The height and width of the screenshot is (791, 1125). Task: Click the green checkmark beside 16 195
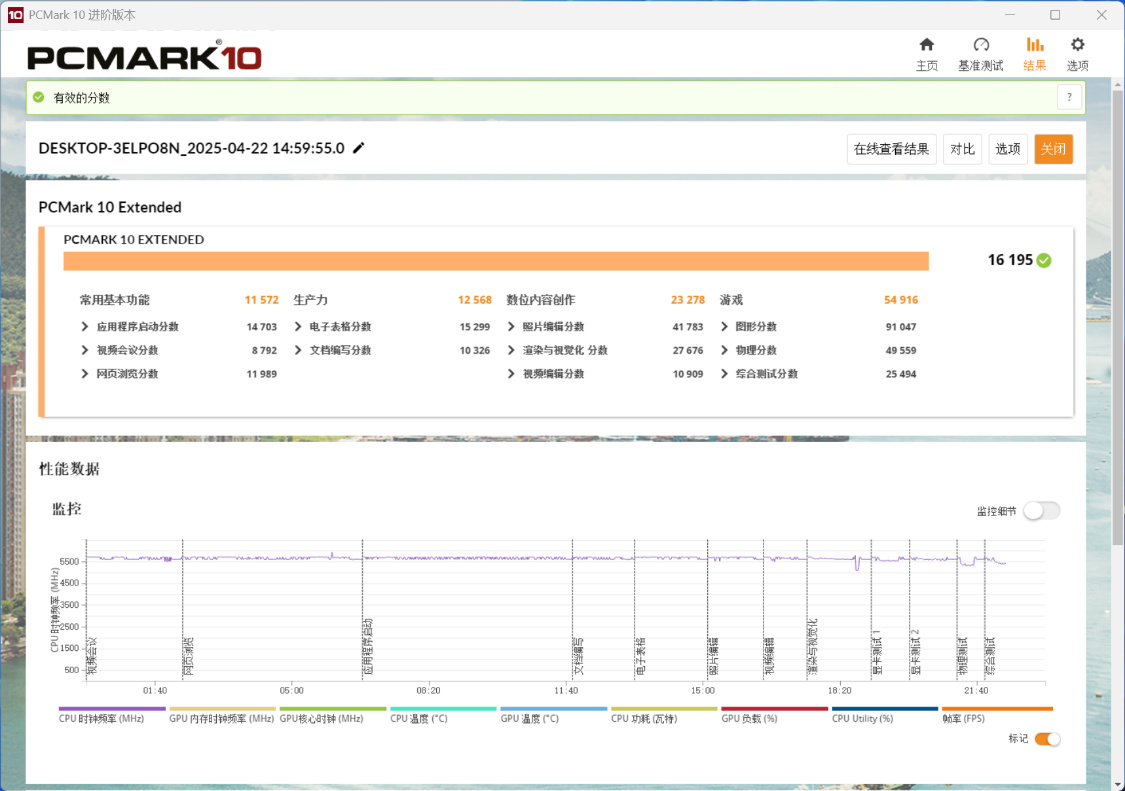1044,261
